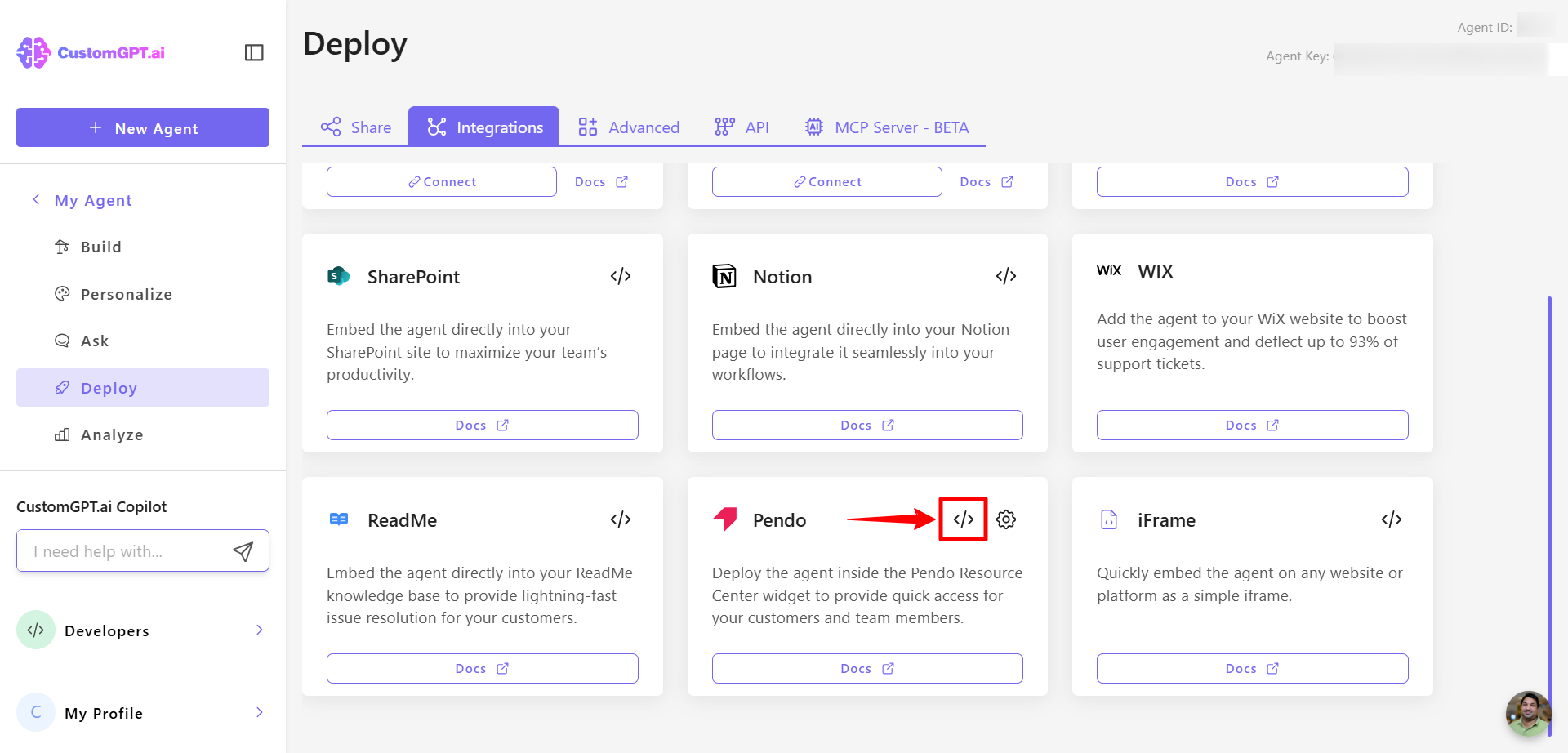Click the Developers code icon
Screen dimensions: 1568x753
[x=36, y=630]
